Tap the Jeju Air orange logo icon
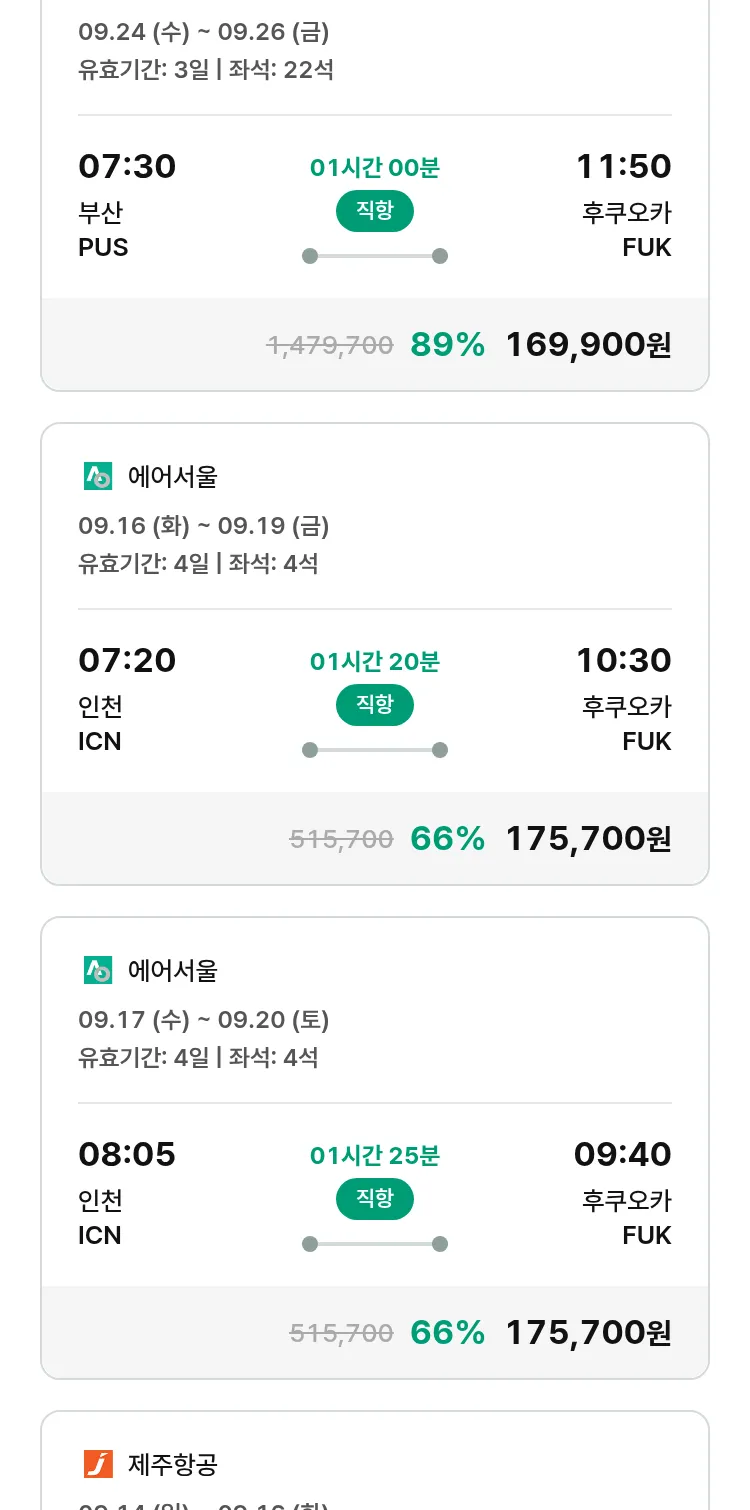Viewport: 750px width, 1510px height. pos(98,1464)
